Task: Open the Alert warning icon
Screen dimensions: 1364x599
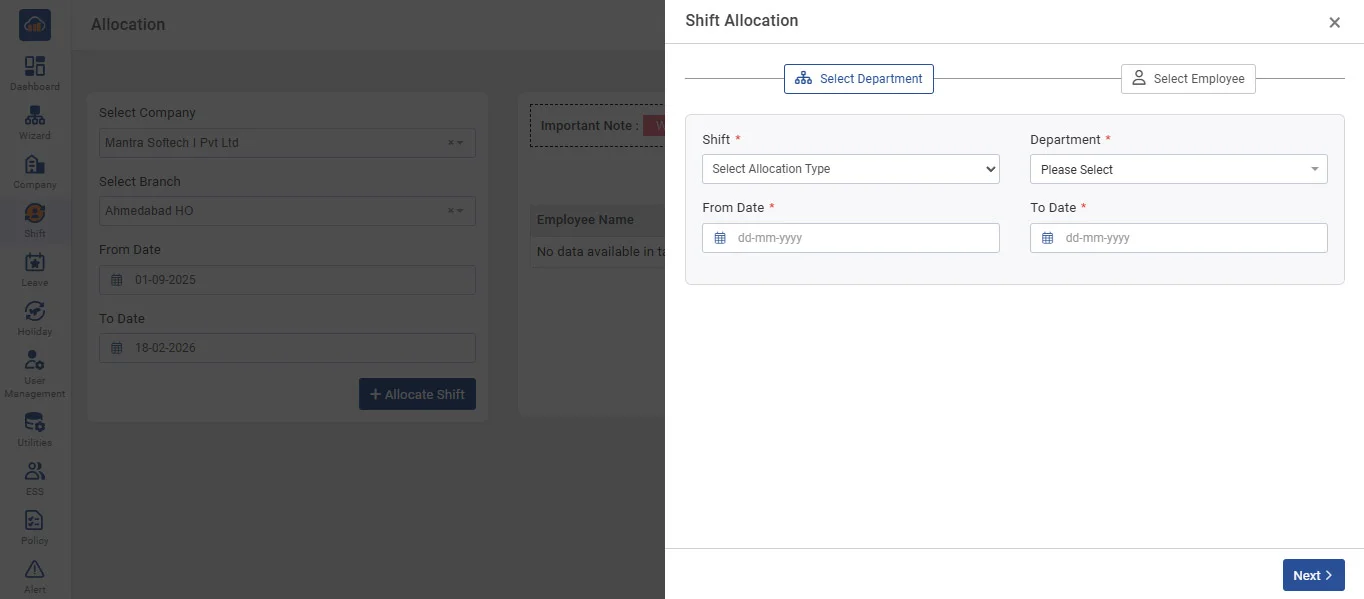Action: pos(35,570)
